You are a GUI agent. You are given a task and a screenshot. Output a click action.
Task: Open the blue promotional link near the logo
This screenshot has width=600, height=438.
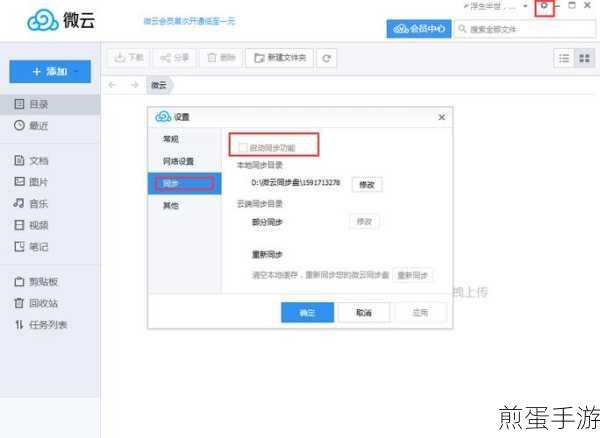[x=190, y=21]
